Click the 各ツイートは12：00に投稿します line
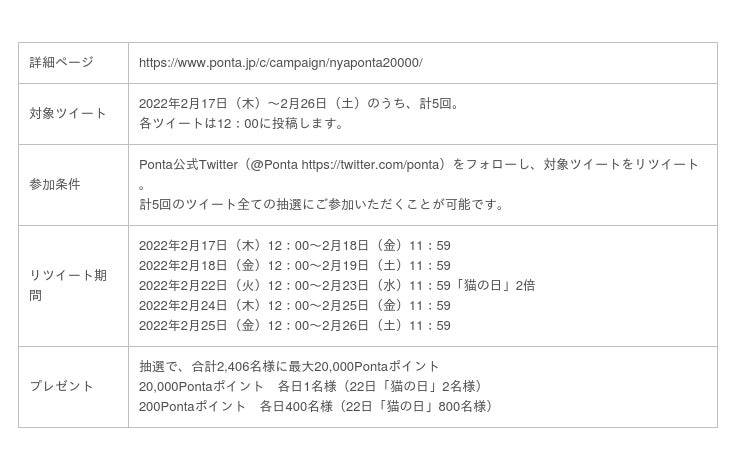 pyautogui.click(x=241, y=123)
